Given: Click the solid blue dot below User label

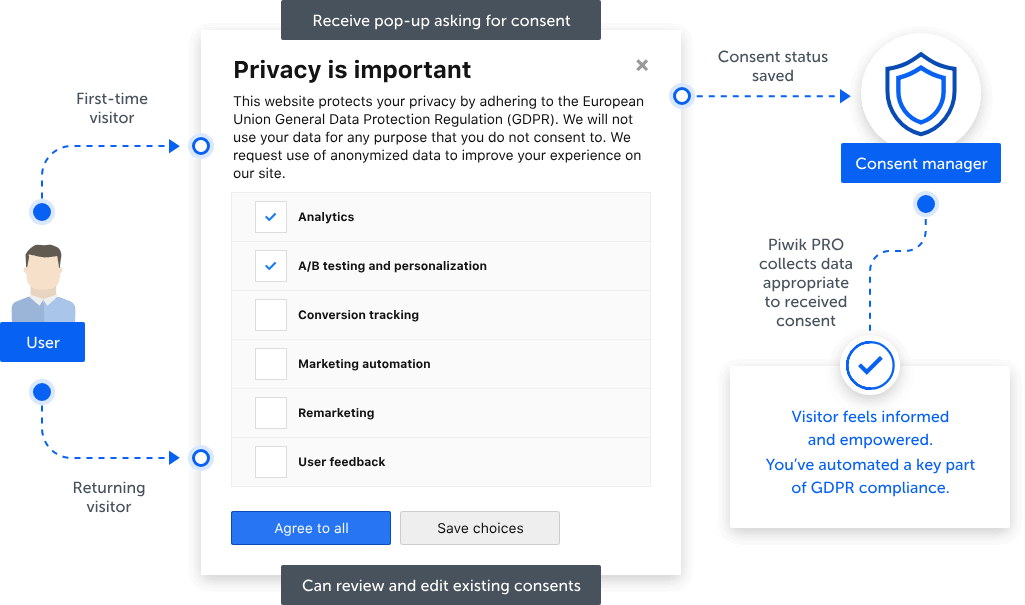Looking at the screenshot, I should click(42, 392).
